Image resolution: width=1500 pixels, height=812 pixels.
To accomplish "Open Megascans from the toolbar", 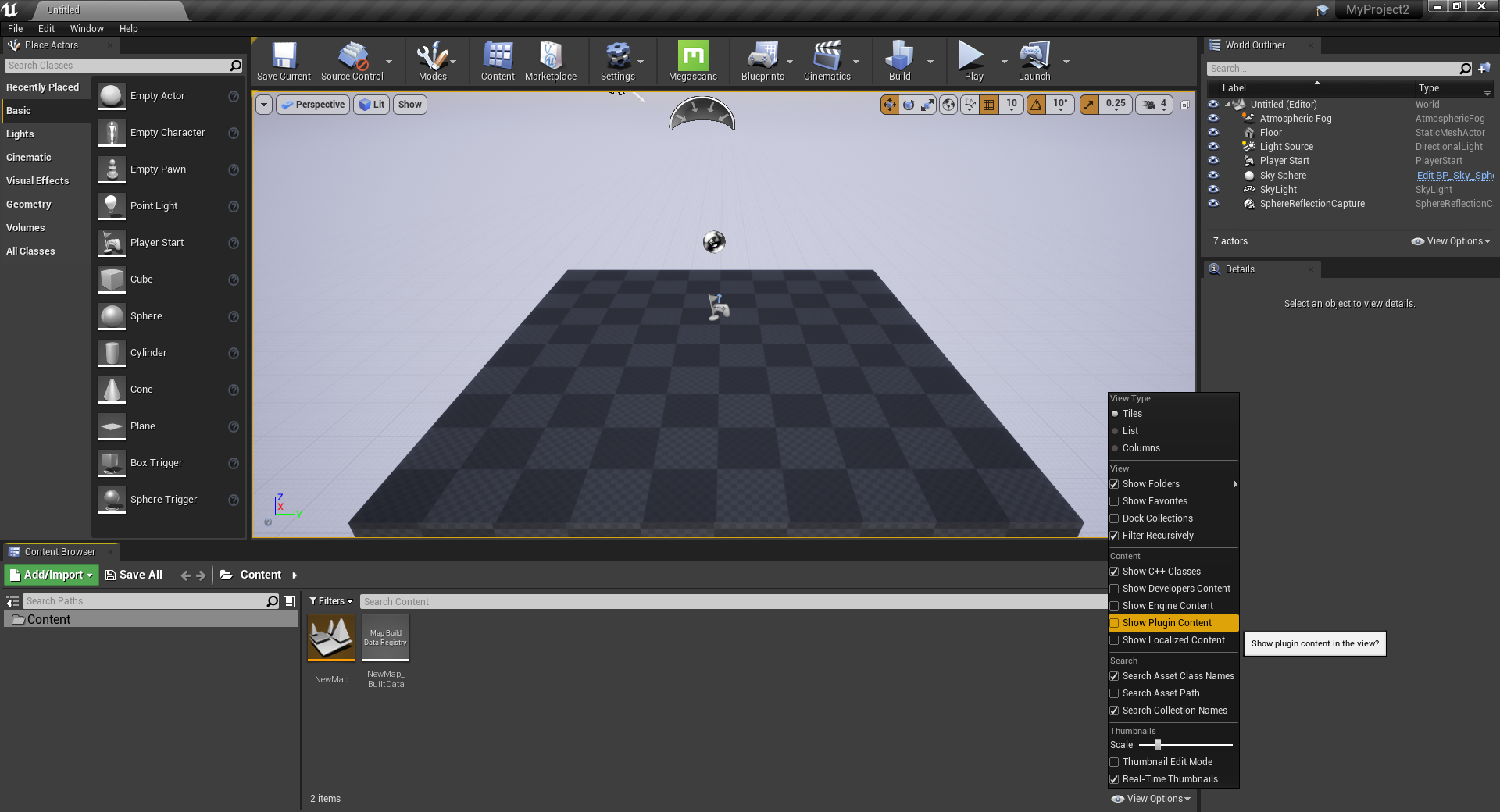I will pyautogui.click(x=693, y=61).
